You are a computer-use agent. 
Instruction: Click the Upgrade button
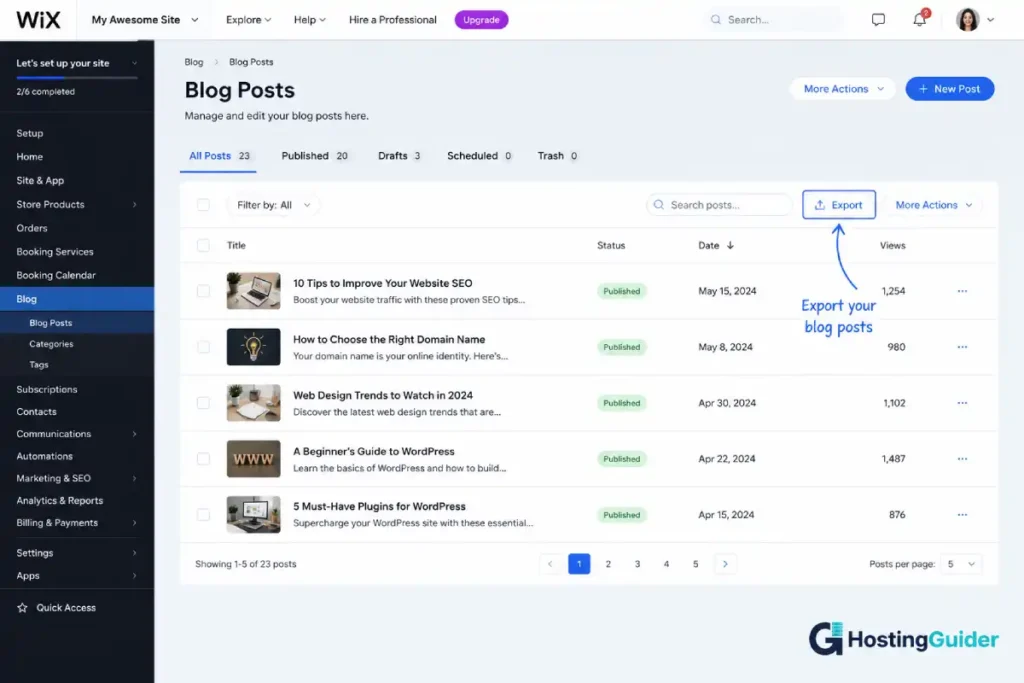[481, 20]
